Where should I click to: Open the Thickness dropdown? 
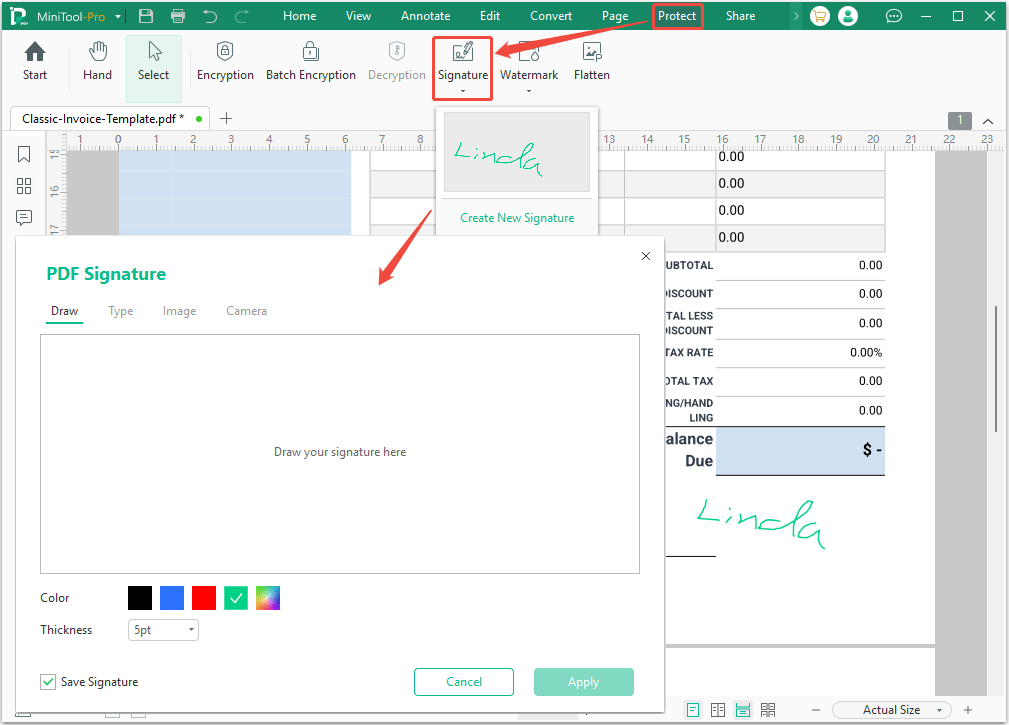[x=163, y=629]
